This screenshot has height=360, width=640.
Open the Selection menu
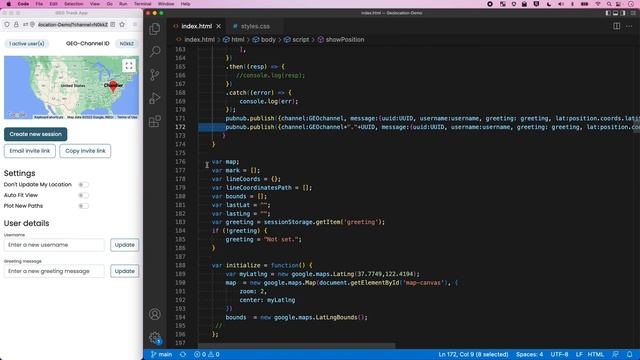click(73, 4)
